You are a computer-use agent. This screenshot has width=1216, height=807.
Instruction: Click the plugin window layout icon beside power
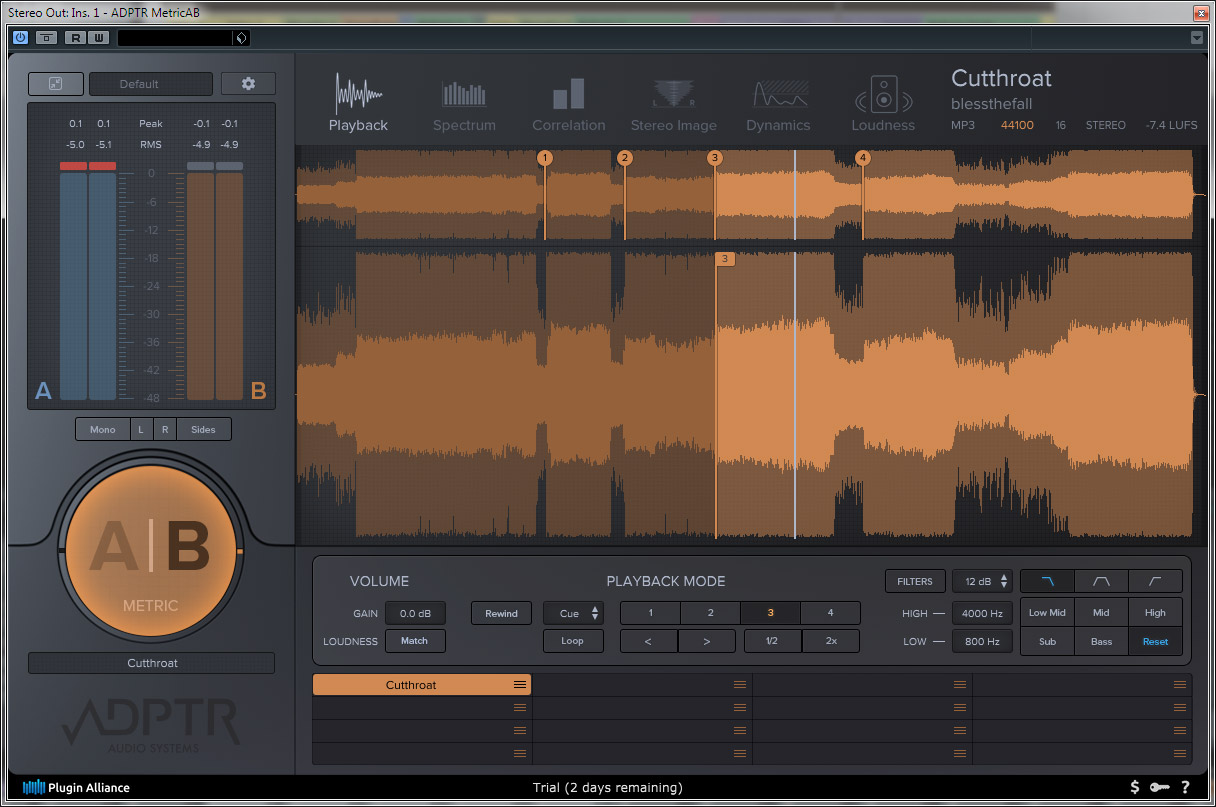(x=47, y=38)
